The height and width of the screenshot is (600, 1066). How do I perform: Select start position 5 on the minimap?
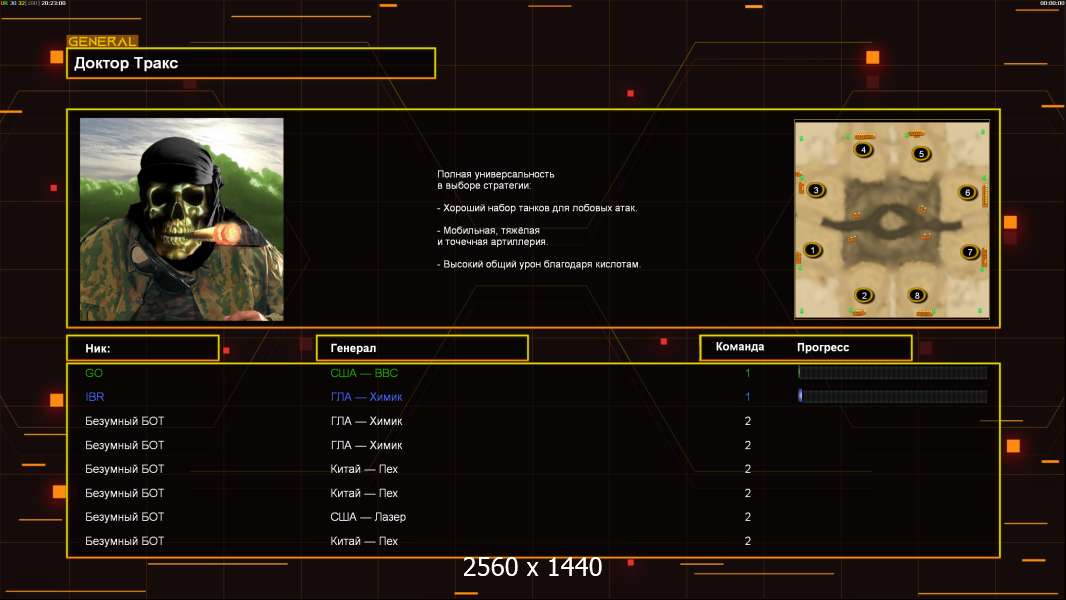(921, 154)
